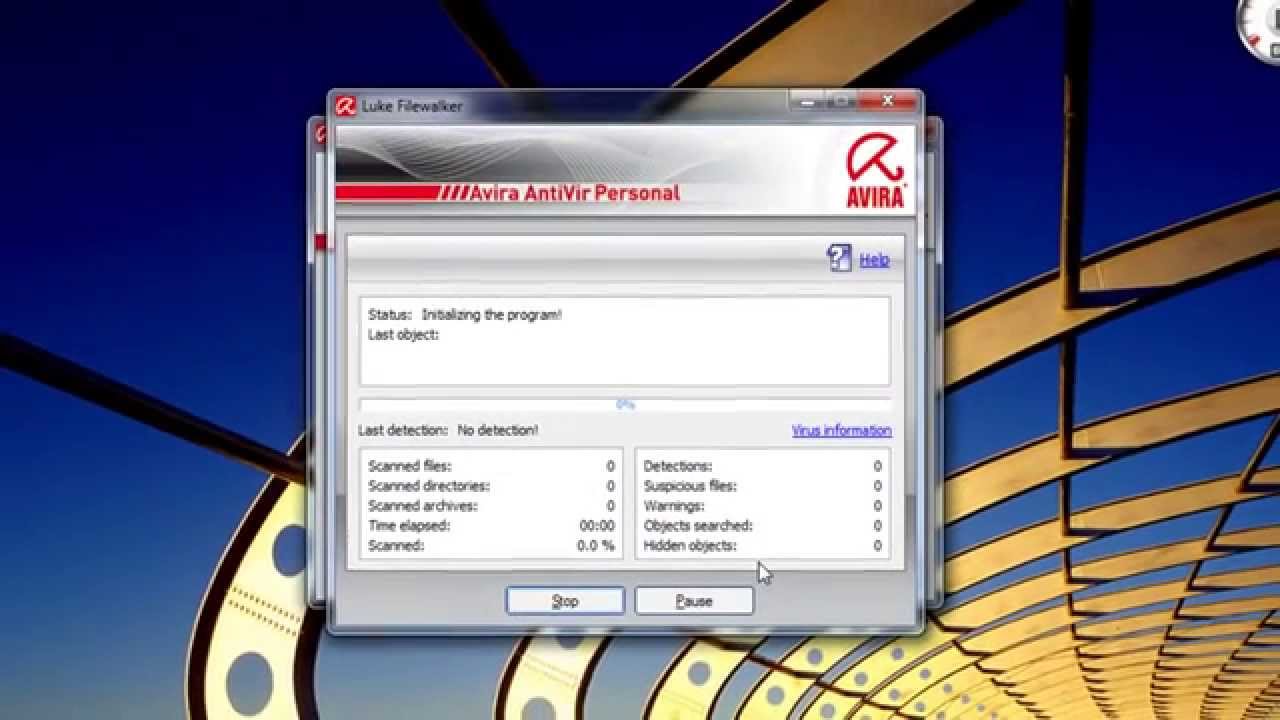This screenshot has height=720, width=1280.
Task: Close the Luke Filewalker window
Action: tap(887, 101)
